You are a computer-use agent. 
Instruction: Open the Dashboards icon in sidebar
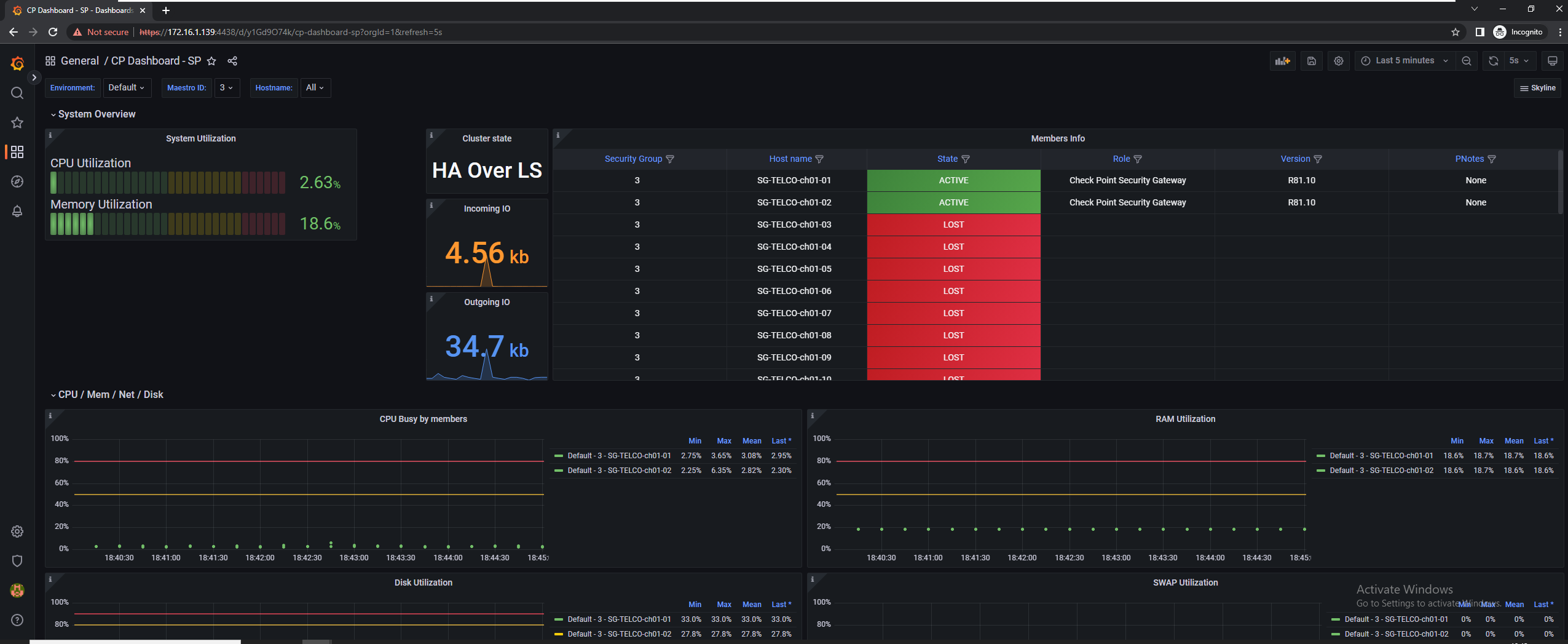click(x=17, y=152)
